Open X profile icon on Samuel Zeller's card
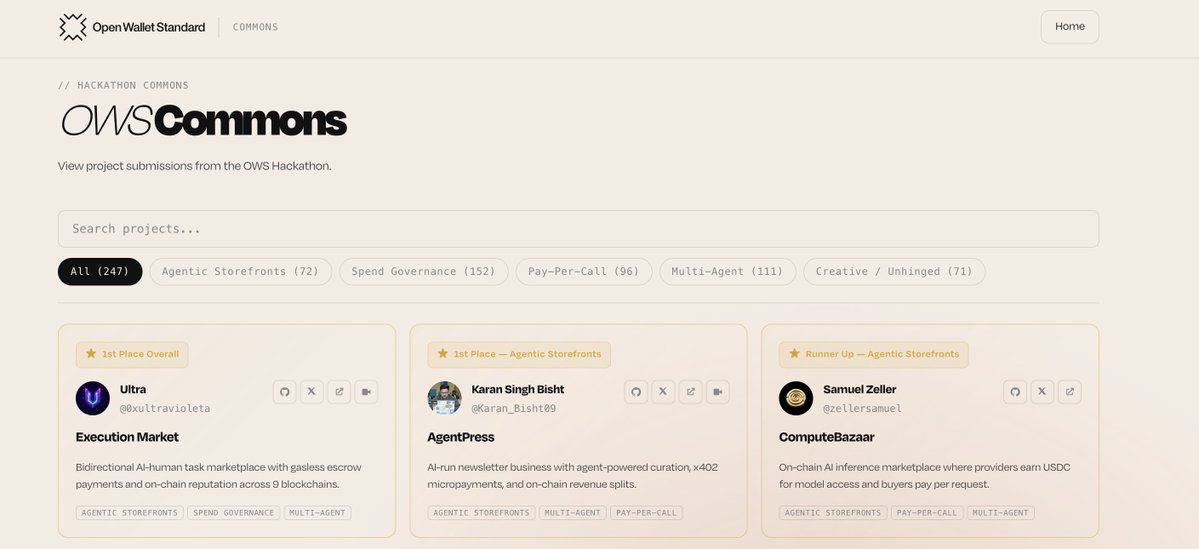The height and width of the screenshot is (549, 1199). click(1042, 391)
